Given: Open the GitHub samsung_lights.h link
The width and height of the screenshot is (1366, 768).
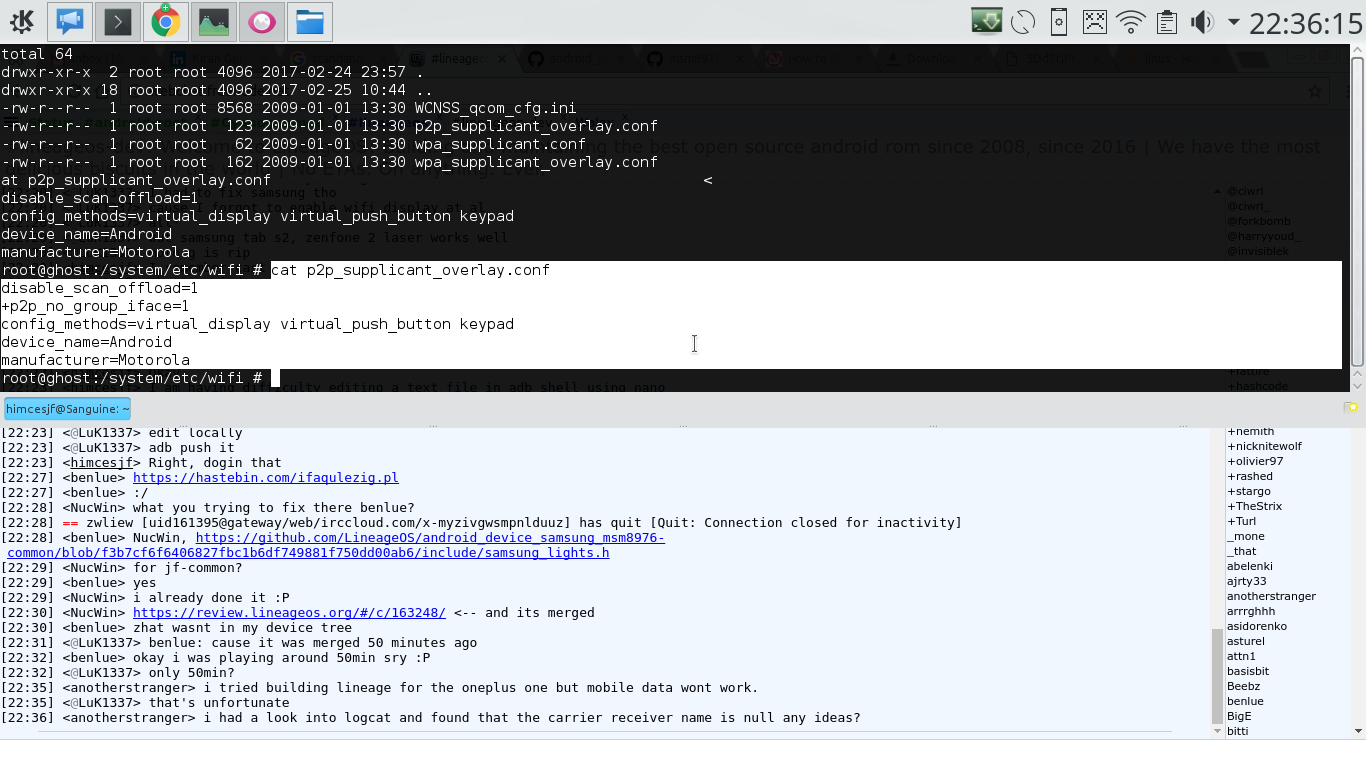Looking at the screenshot, I should 336,545.
